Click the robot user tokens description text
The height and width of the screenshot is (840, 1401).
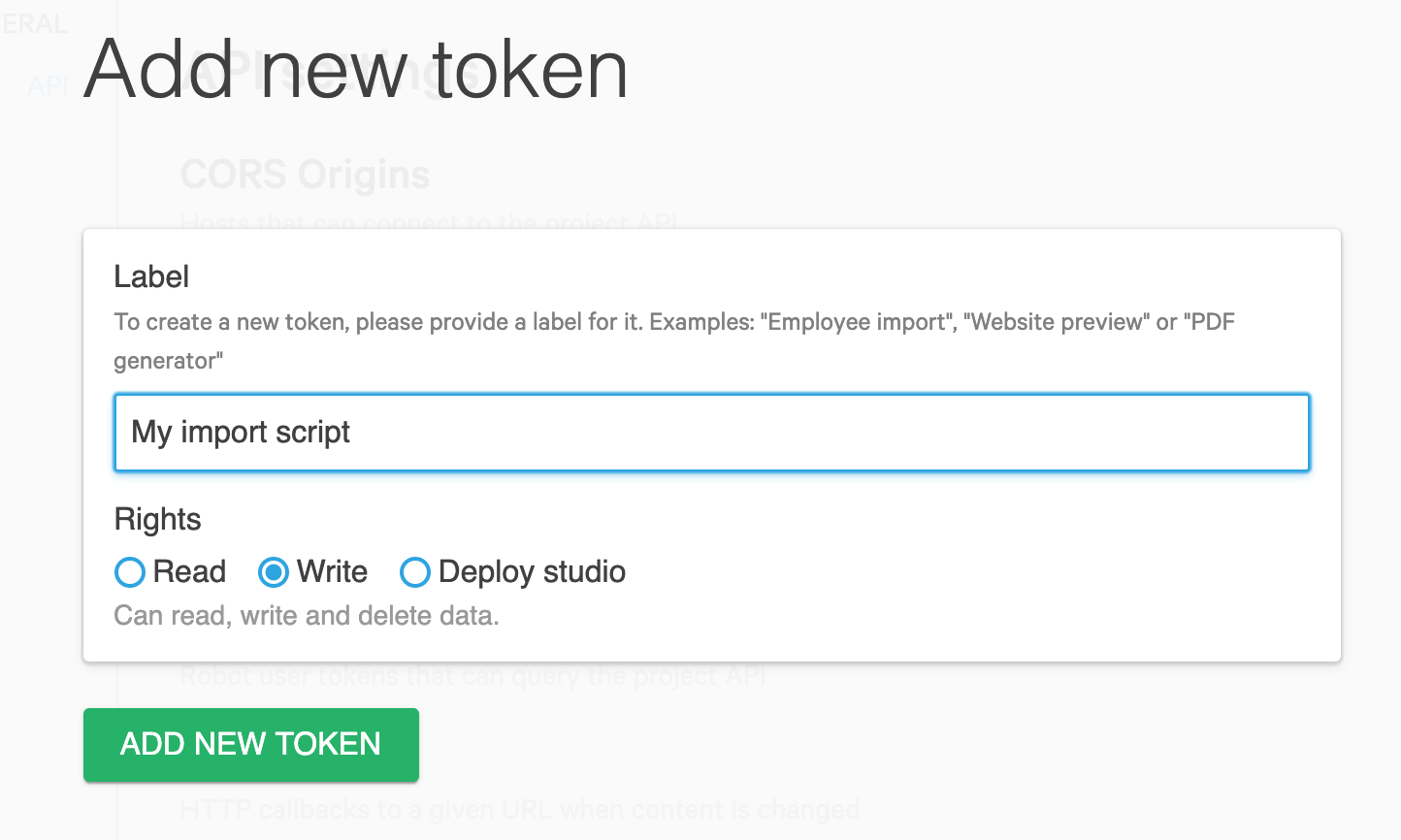pyautogui.click(x=473, y=675)
